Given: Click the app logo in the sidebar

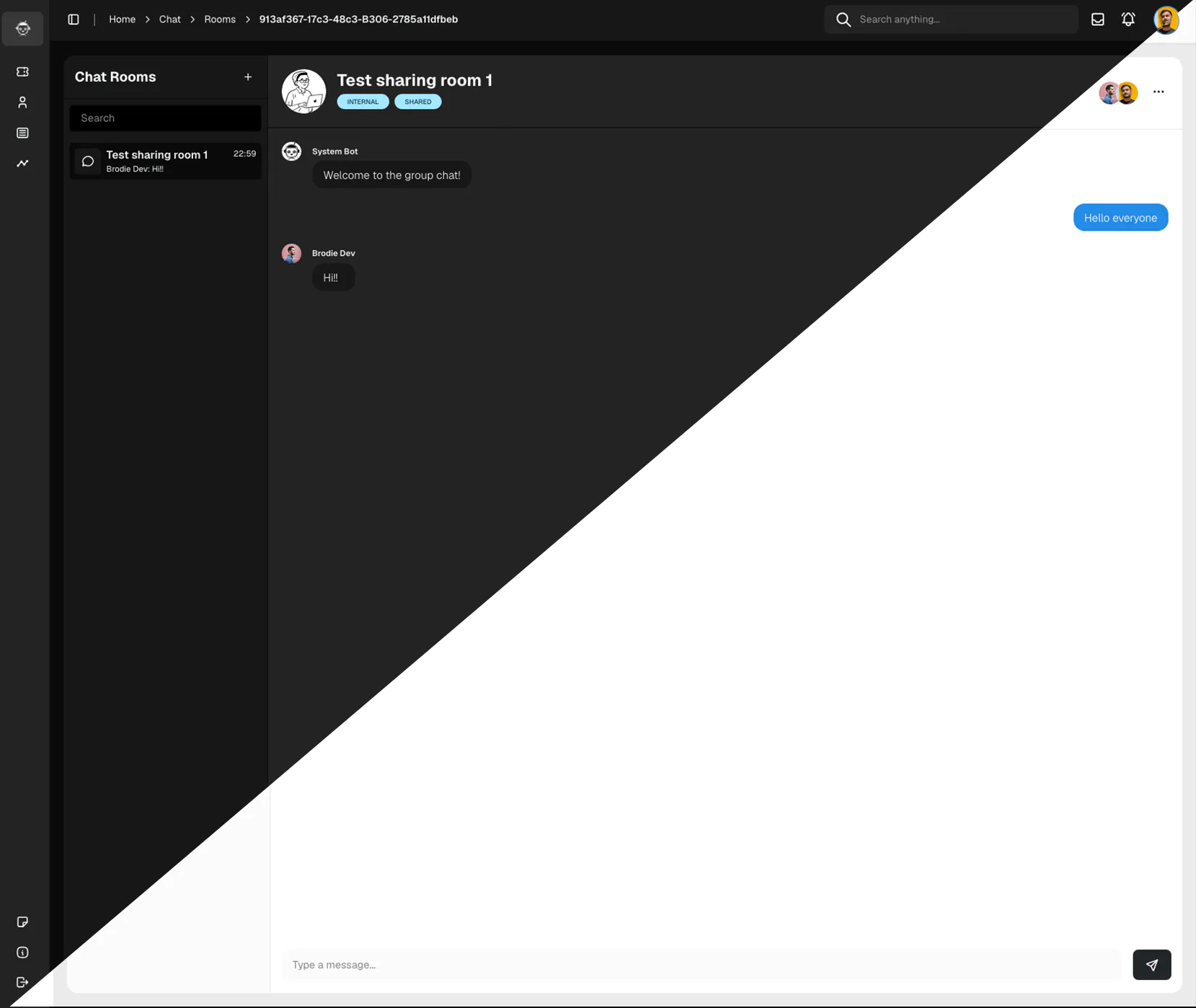Looking at the screenshot, I should tap(22, 29).
